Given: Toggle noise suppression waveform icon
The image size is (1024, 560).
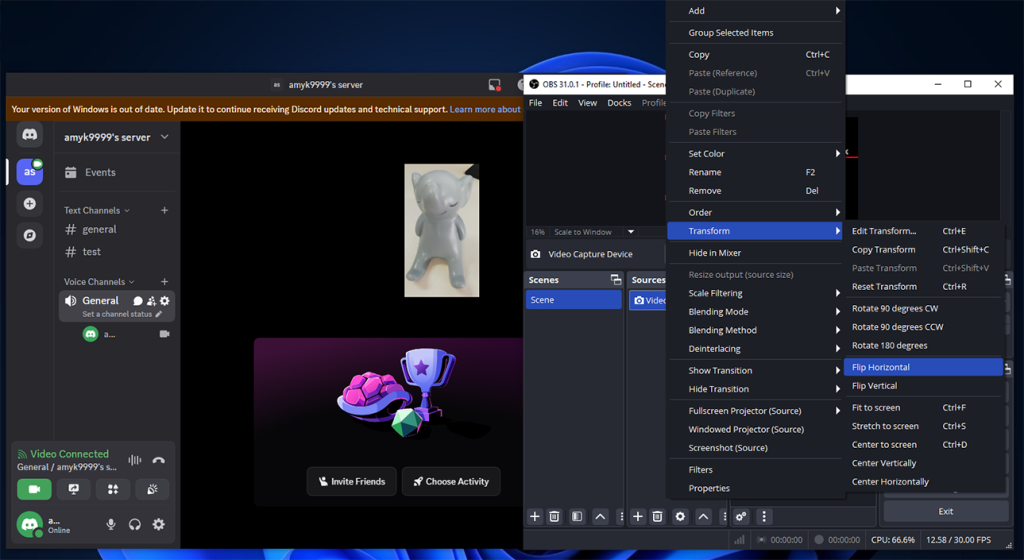Looking at the screenshot, I should pyautogui.click(x=135, y=460).
